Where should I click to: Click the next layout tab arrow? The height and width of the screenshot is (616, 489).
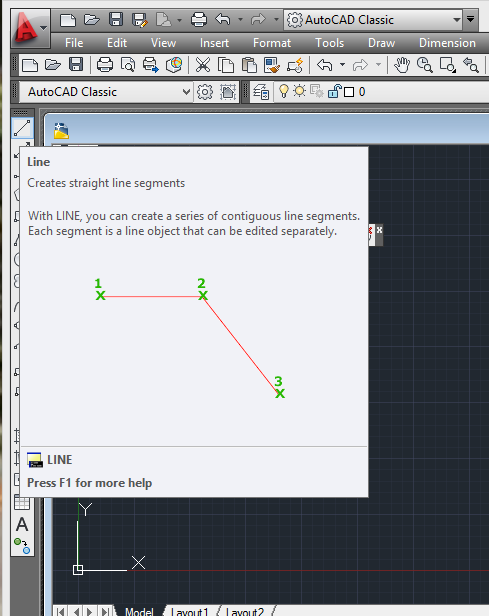90,611
